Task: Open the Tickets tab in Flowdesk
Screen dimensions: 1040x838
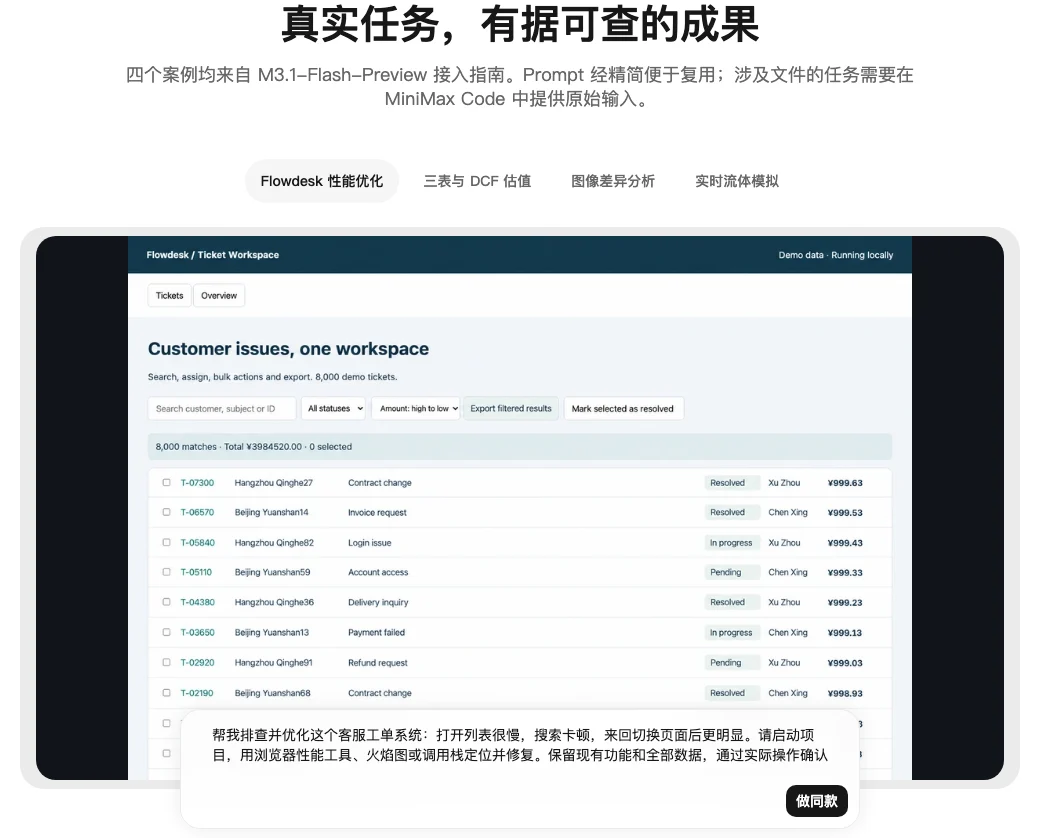Action: (x=169, y=295)
